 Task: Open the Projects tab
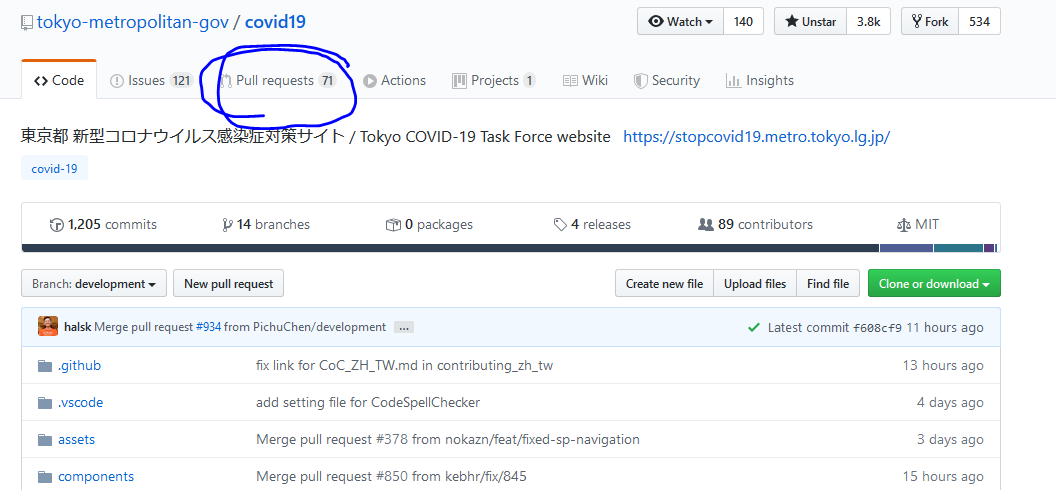pyautogui.click(x=494, y=81)
